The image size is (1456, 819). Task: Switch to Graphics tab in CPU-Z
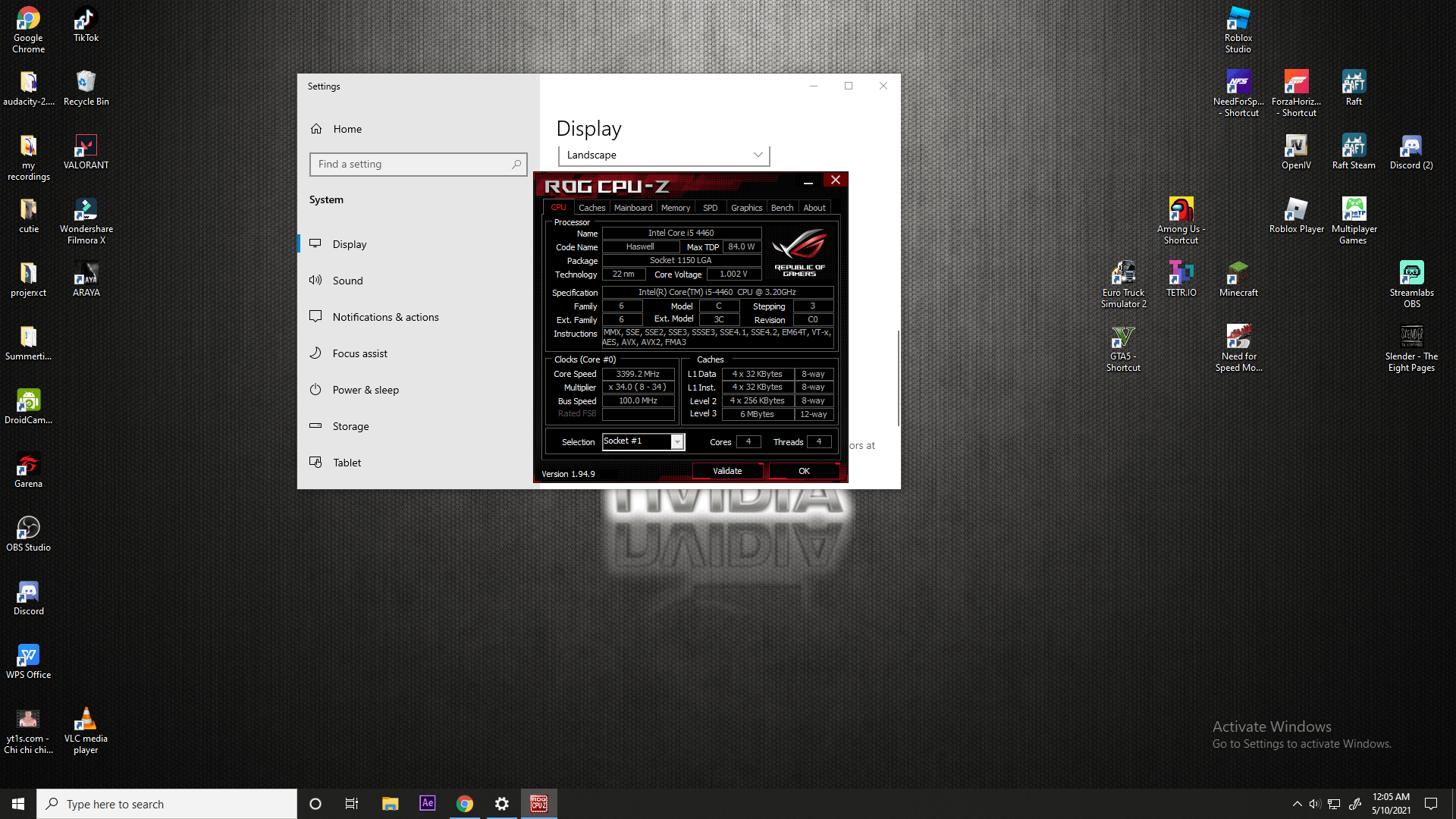pos(746,208)
